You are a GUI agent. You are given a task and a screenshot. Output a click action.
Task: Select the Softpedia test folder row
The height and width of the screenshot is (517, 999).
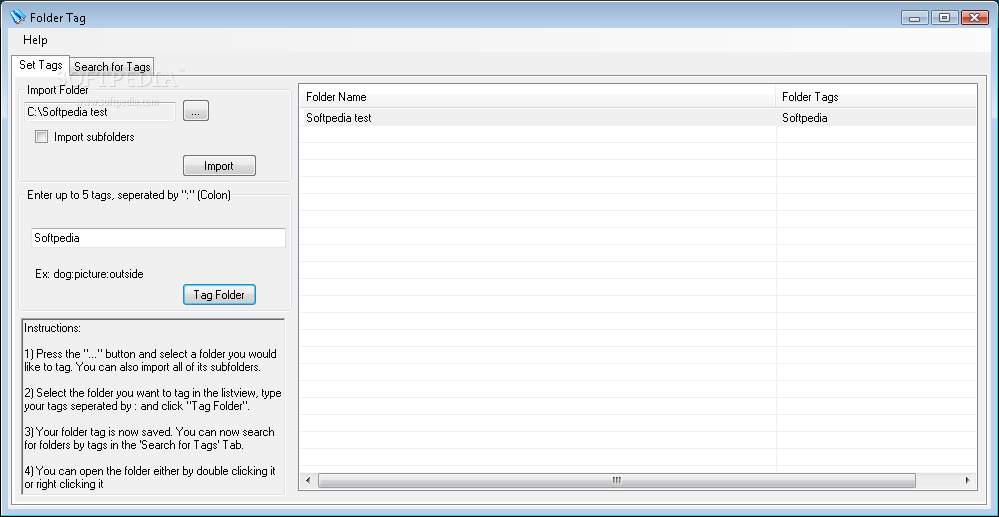pyautogui.click(x=638, y=117)
